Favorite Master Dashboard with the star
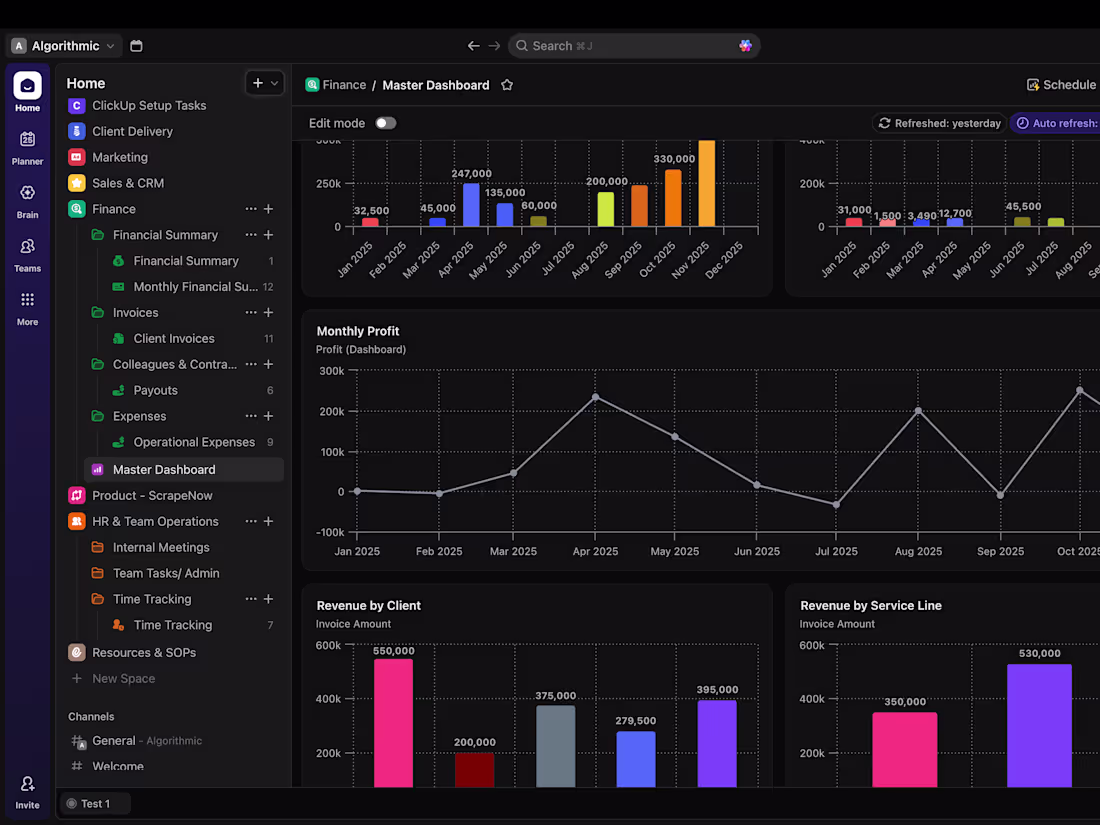The width and height of the screenshot is (1100, 825). 507,85
